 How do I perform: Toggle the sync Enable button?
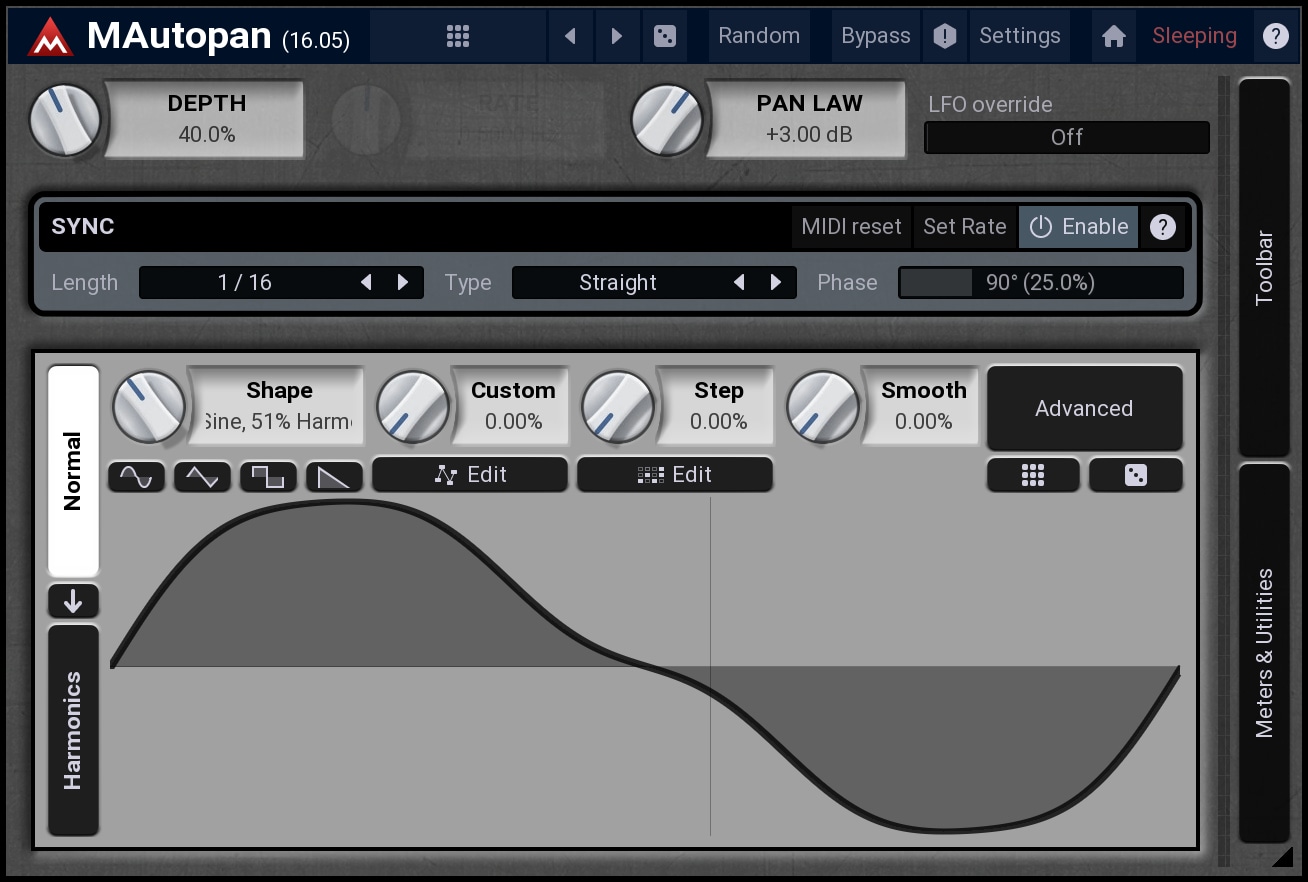tap(1079, 227)
